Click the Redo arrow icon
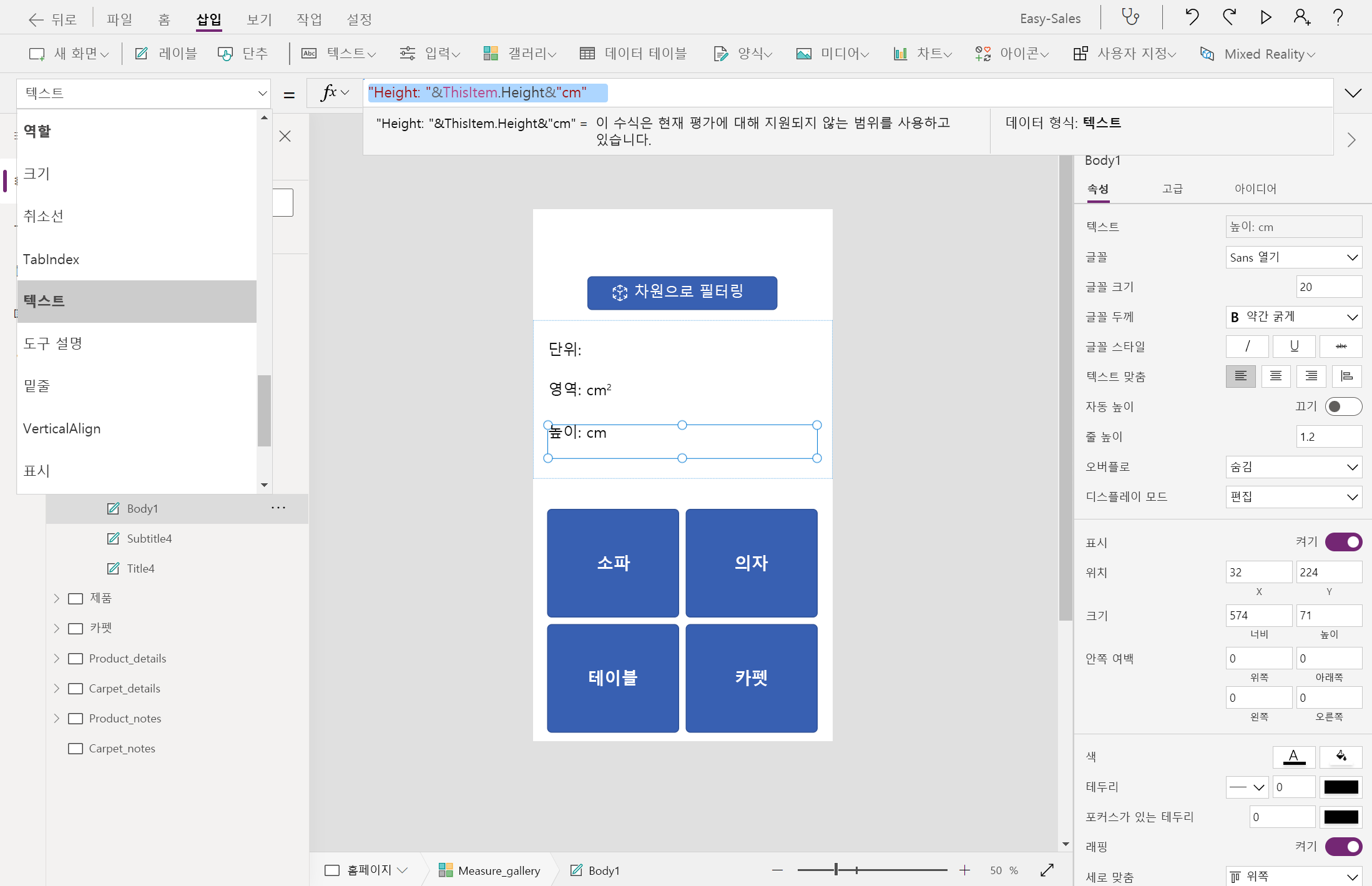Image resolution: width=1372 pixels, height=886 pixels. tap(1229, 17)
